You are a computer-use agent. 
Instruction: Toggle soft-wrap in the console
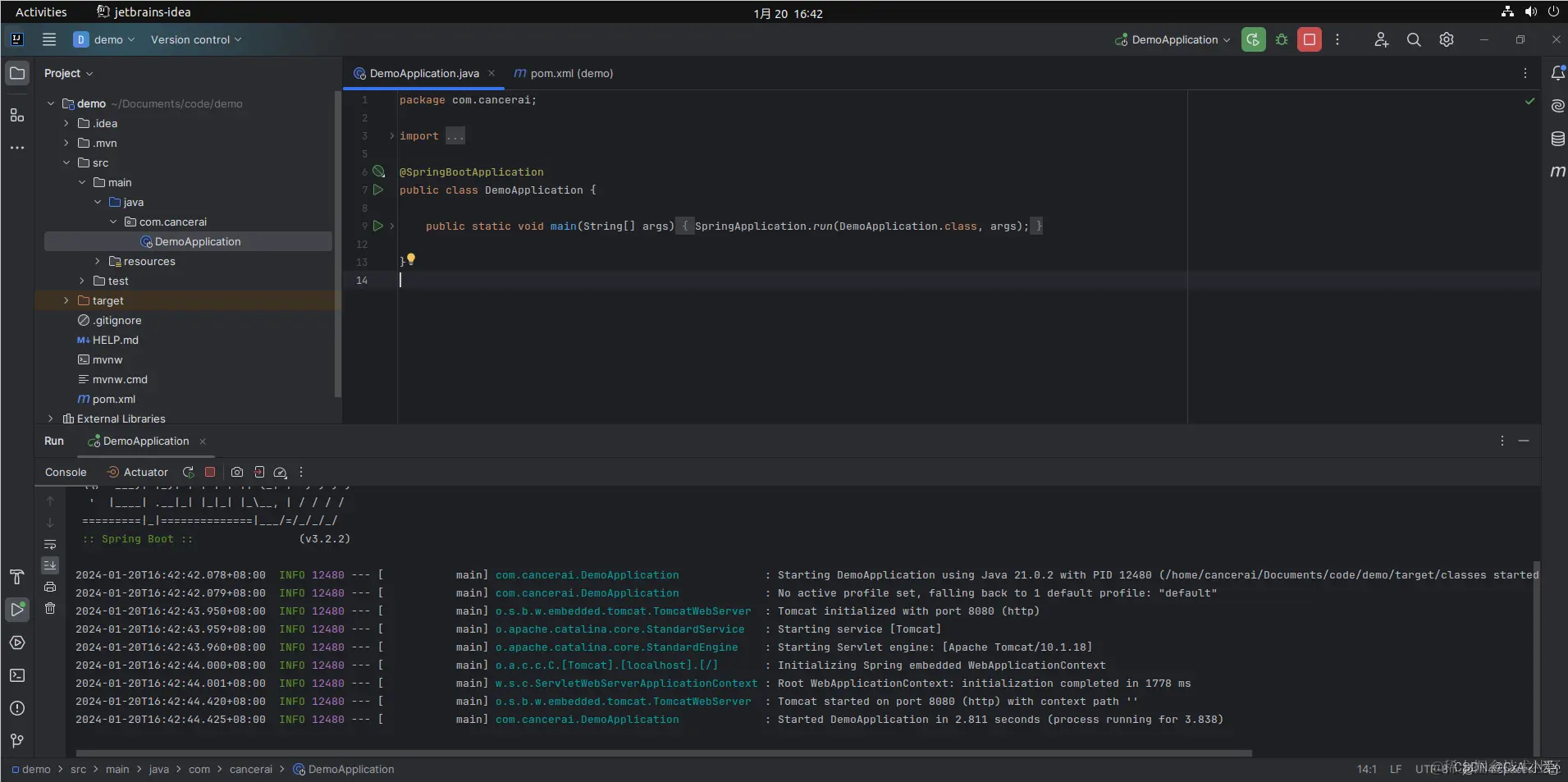[50, 544]
